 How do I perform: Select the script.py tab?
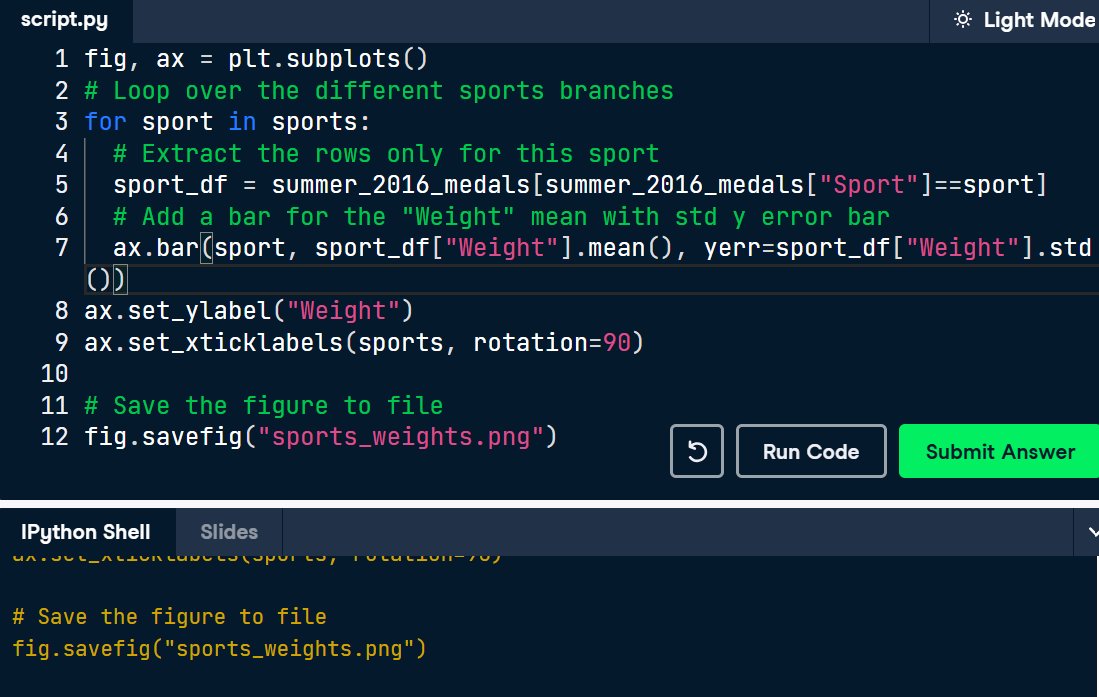[64, 20]
